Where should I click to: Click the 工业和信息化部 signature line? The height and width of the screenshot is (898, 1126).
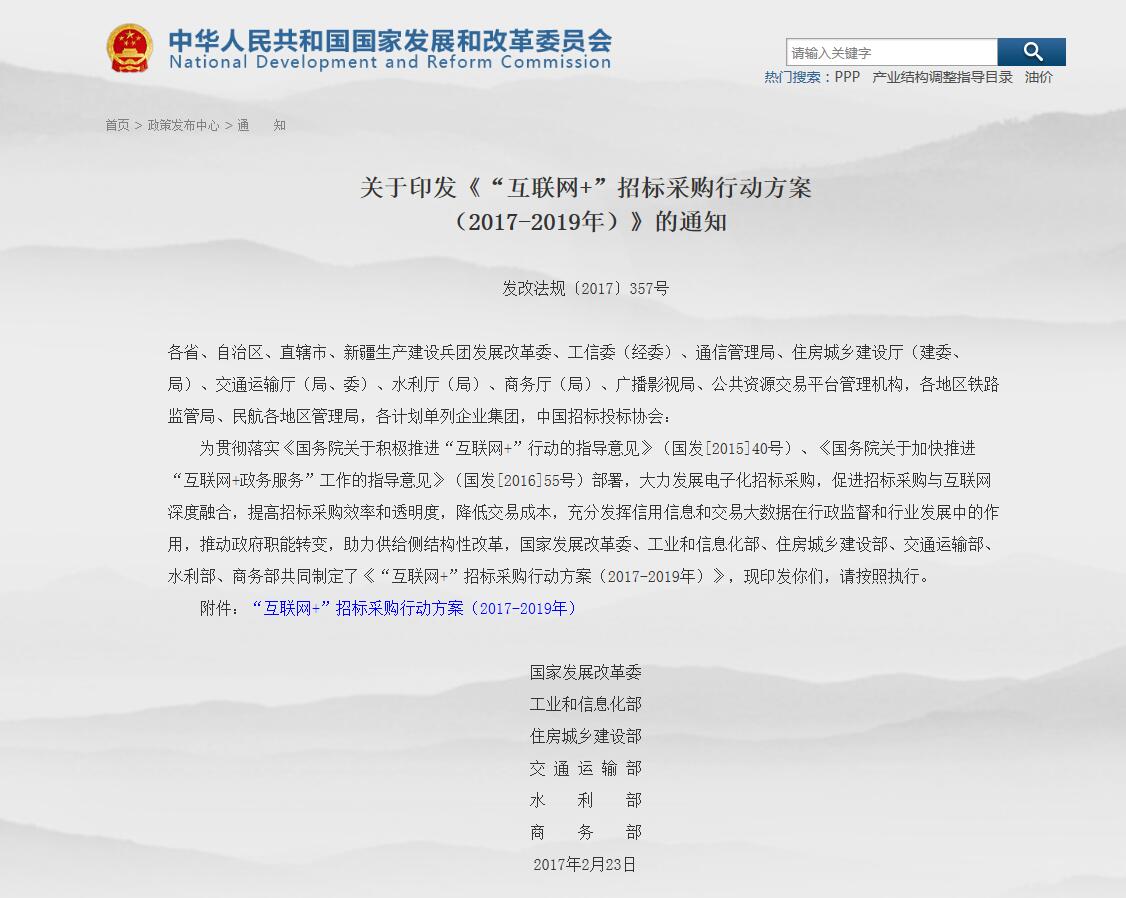tap(585, 704)
